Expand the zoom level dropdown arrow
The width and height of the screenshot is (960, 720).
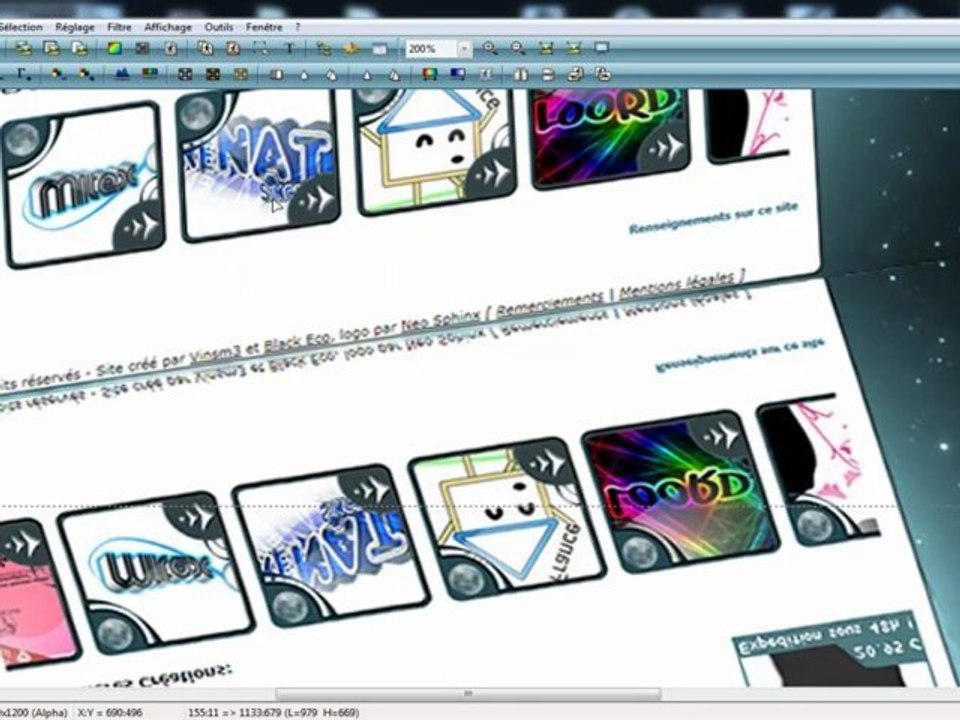coord(465,48)
